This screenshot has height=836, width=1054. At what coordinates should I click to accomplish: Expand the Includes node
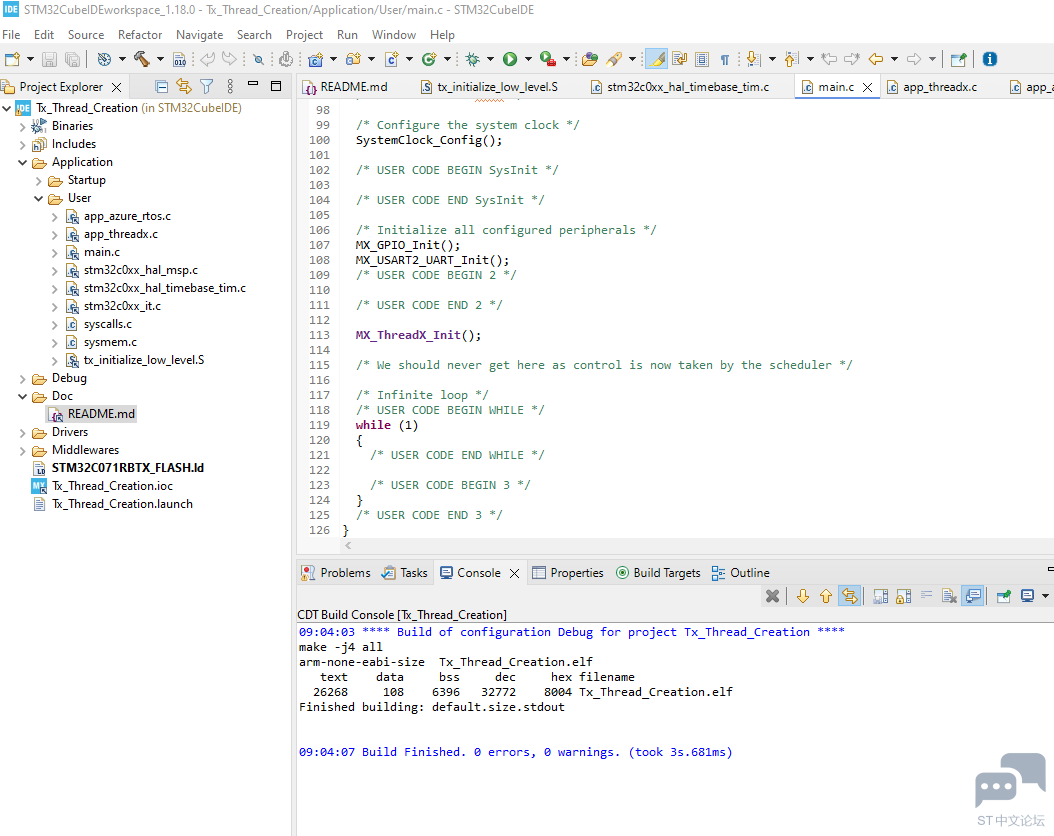(x=22, y=144)
